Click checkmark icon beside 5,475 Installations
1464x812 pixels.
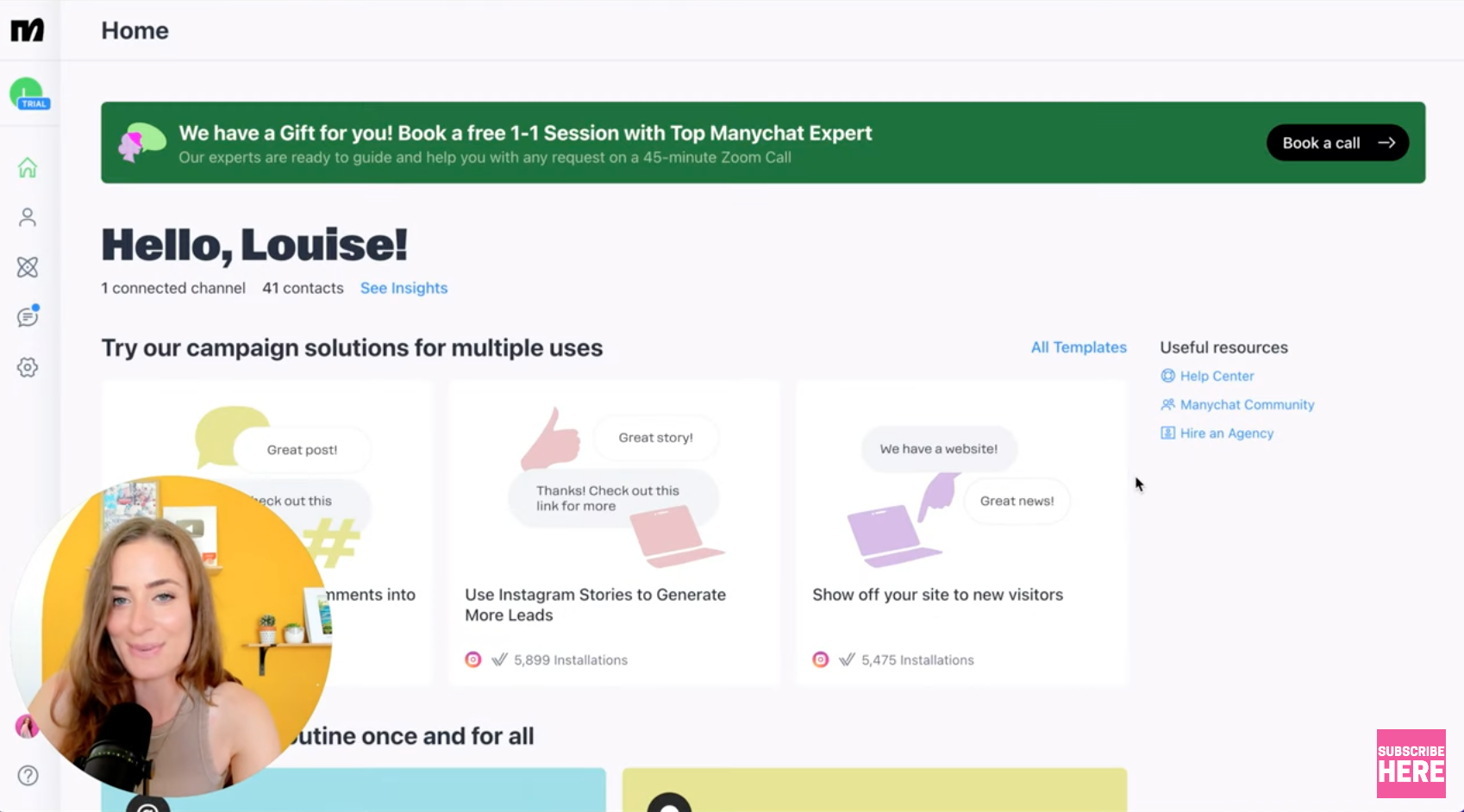tap(847, 659)
